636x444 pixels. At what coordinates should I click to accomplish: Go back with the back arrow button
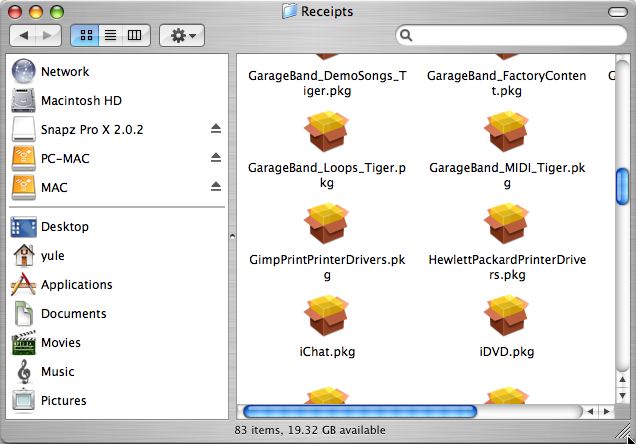coord(23,36)
